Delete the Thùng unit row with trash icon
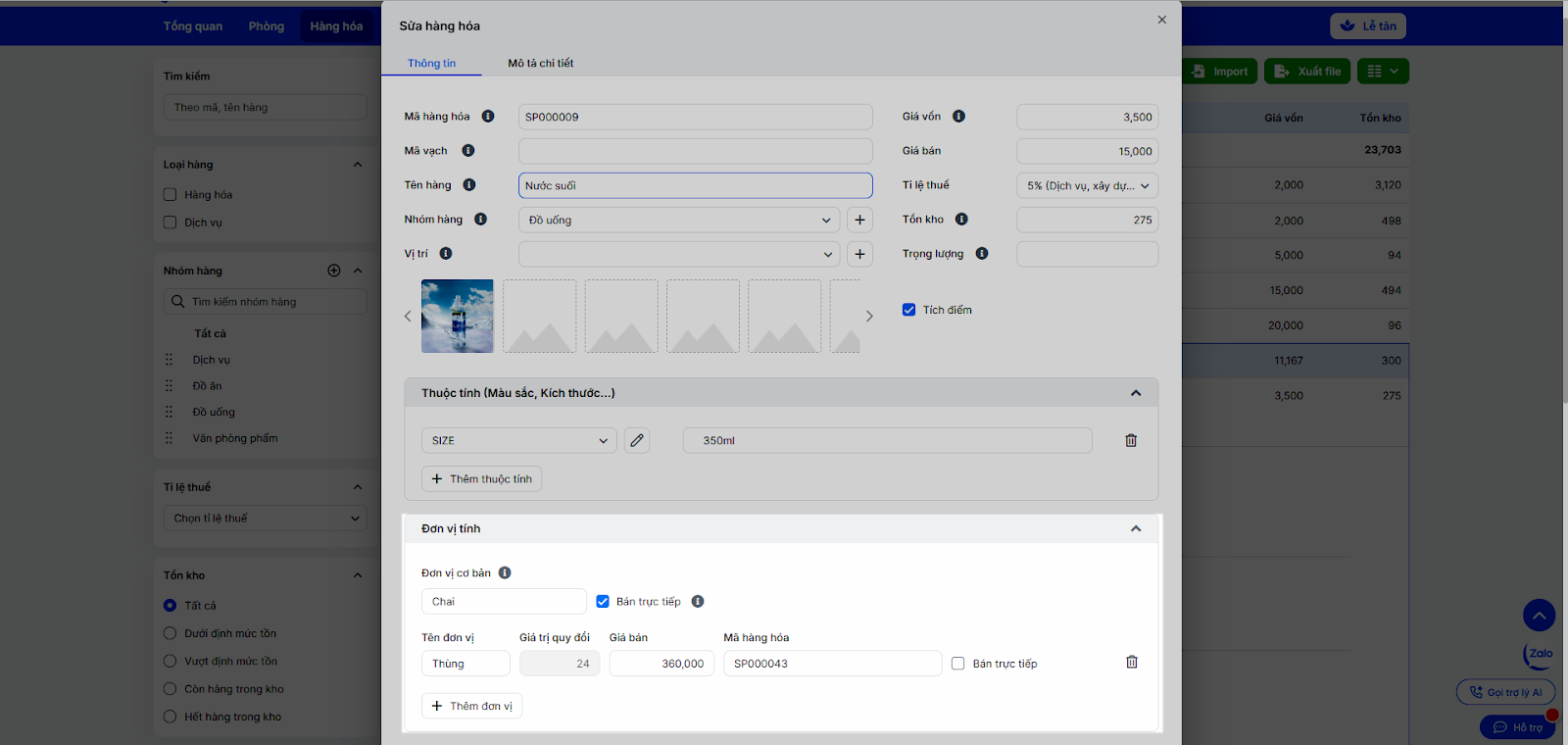The width and height of the screenshot is (1568, 745). [1131, 663]
